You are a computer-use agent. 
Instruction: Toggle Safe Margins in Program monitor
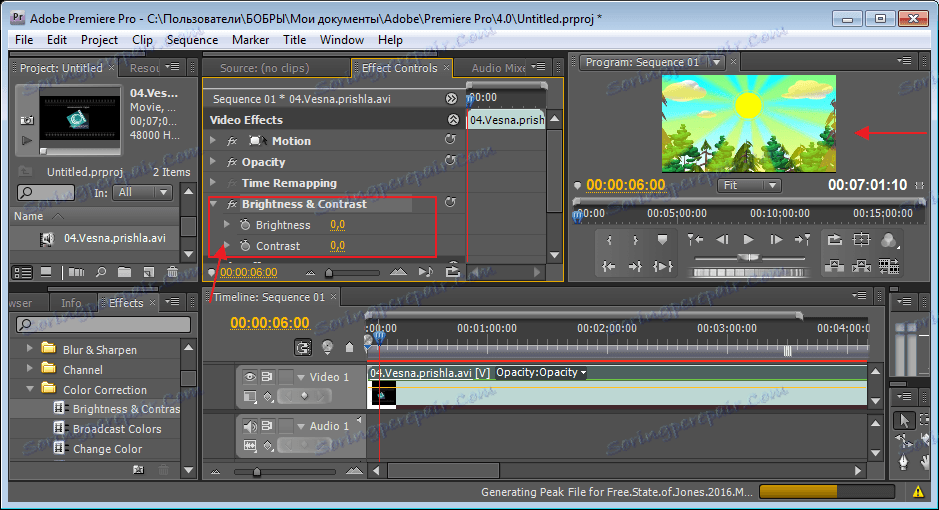pos(861,239)
